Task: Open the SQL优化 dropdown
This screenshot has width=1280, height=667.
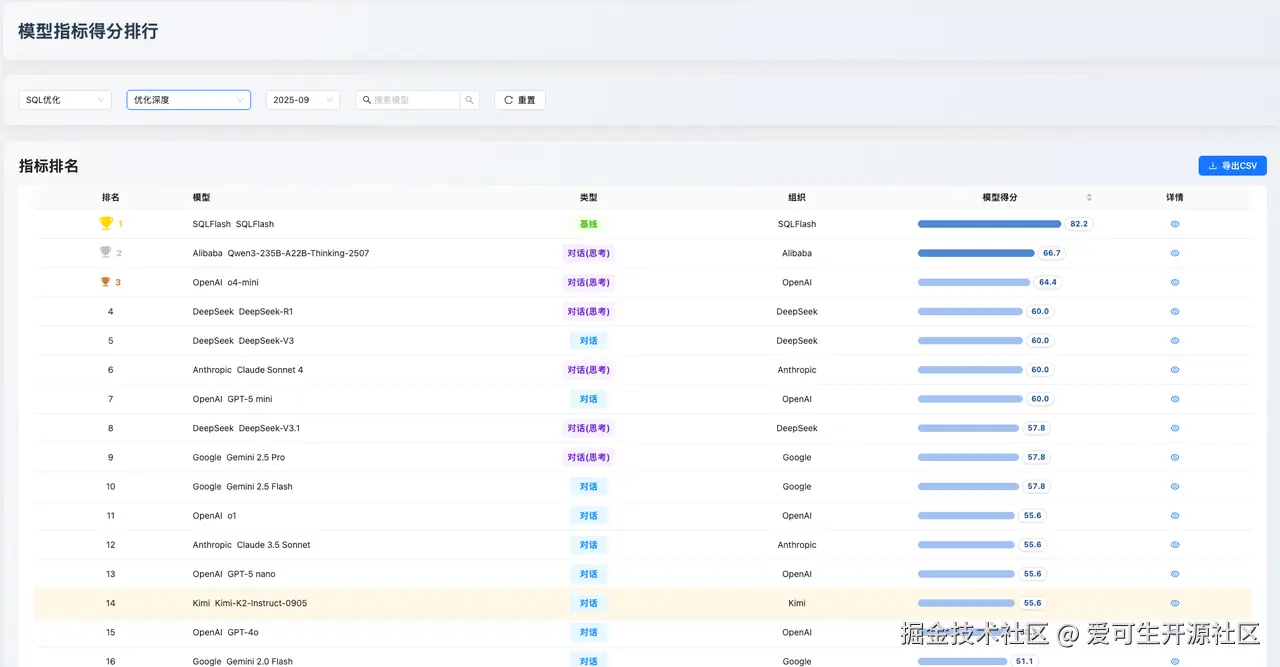Action: (65, 100)
